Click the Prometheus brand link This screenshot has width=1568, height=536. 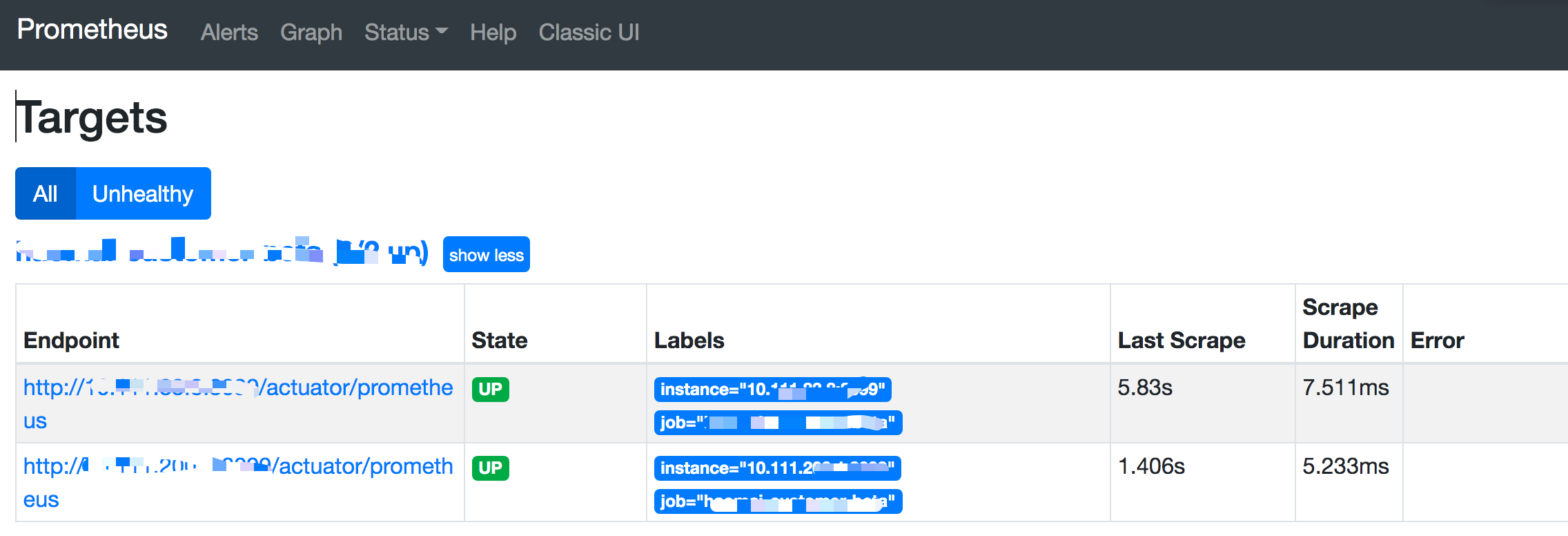click(x=92, y=30)
